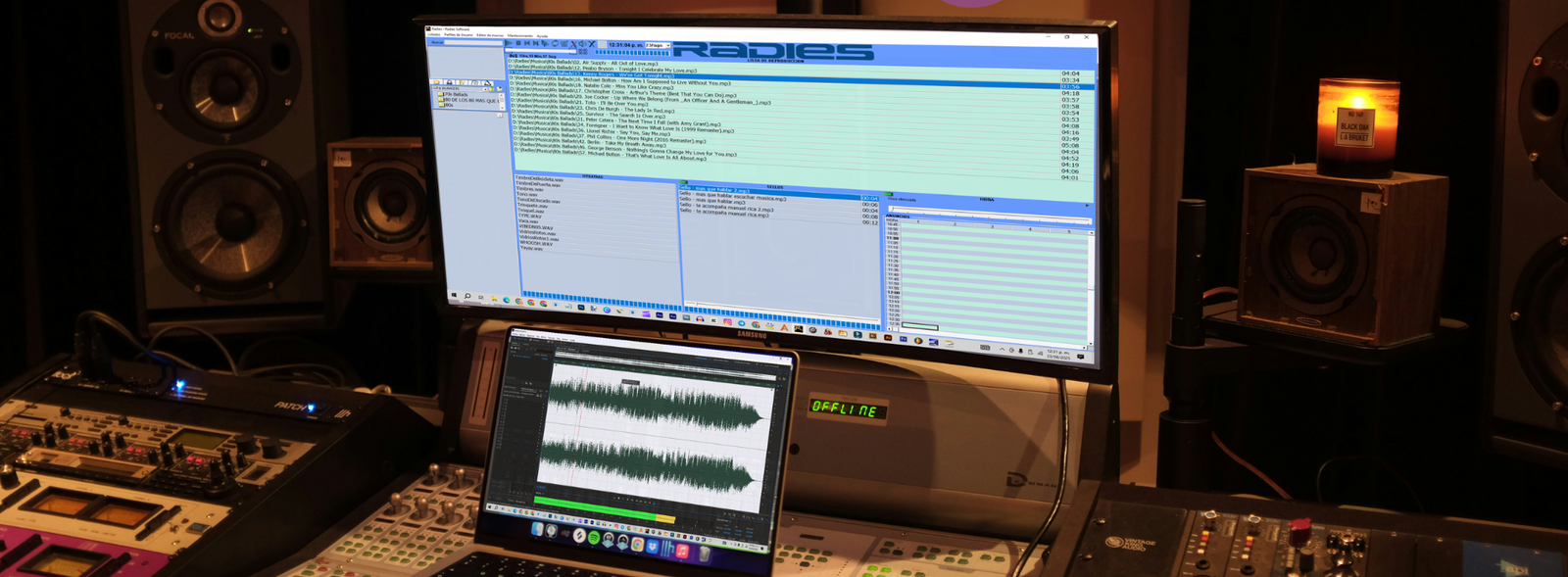This screenshot has height=577, width=1568.
Task: Select Christopher Cross - Arthur's Theme track
Action: pyautogui.click(x=623, y=94)
